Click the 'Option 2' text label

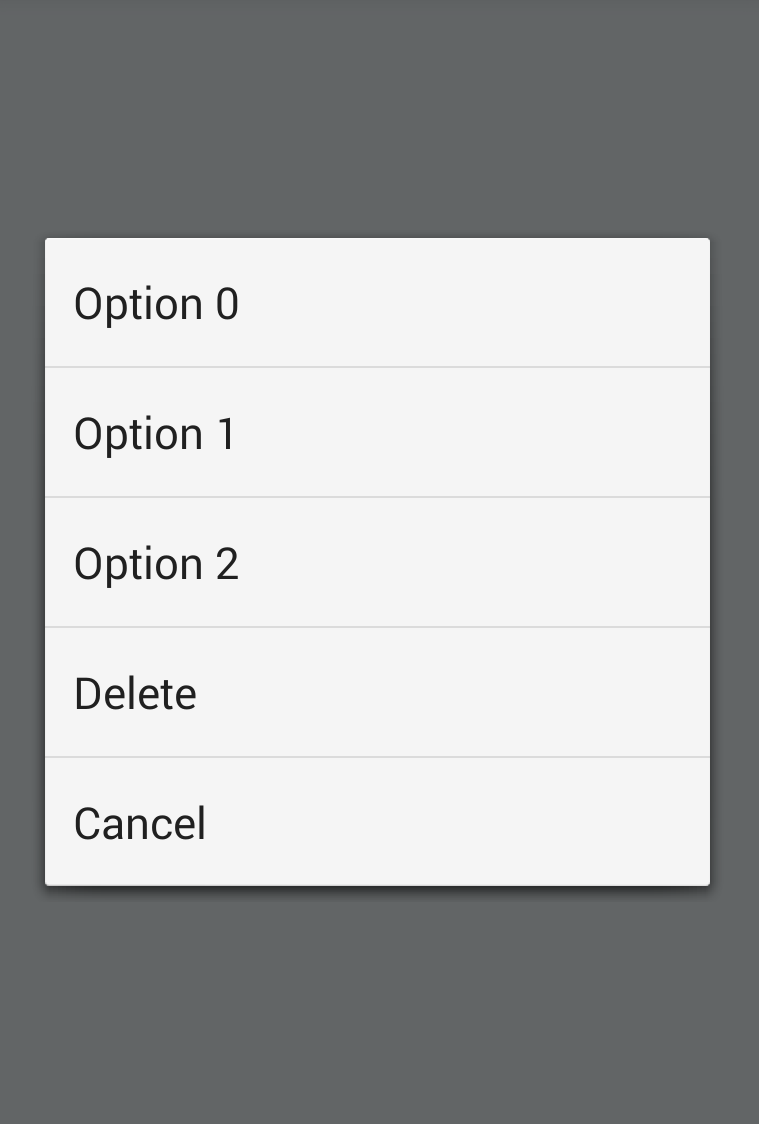tap(156, 564)
